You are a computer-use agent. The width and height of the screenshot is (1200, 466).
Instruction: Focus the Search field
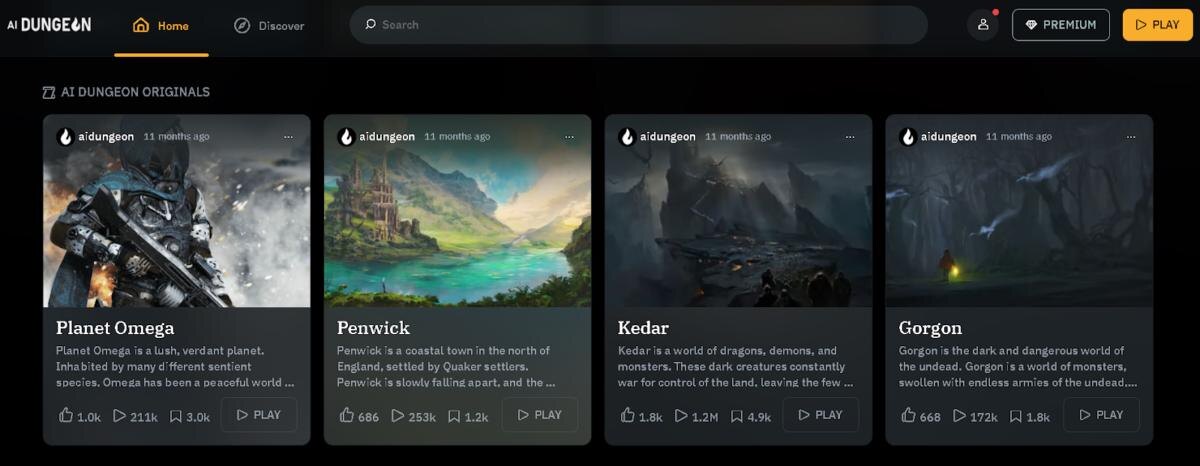(x=638, y=25)
